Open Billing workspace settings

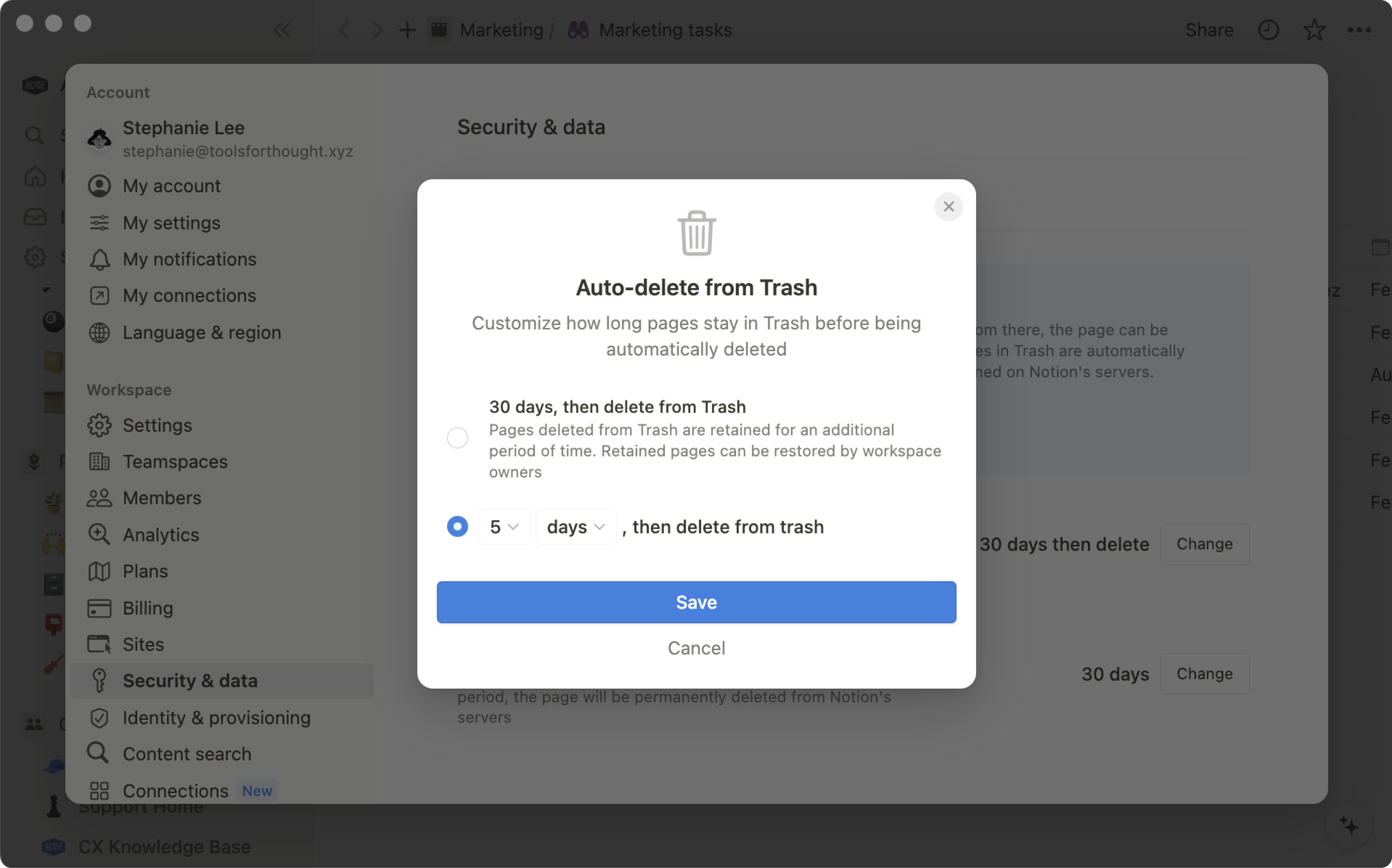[147, 607]
